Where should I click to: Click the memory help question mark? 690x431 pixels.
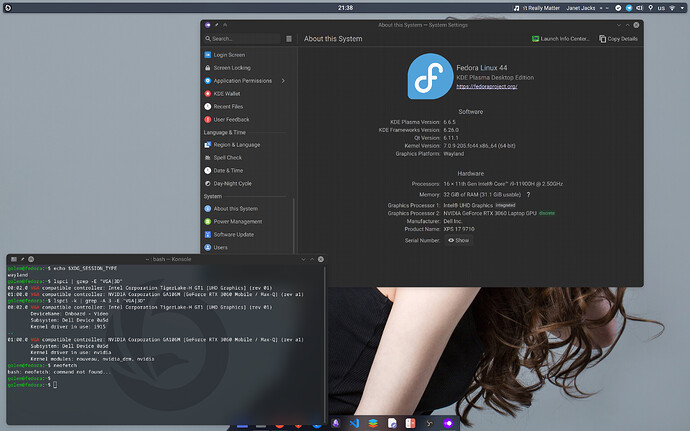pos(528,195)
